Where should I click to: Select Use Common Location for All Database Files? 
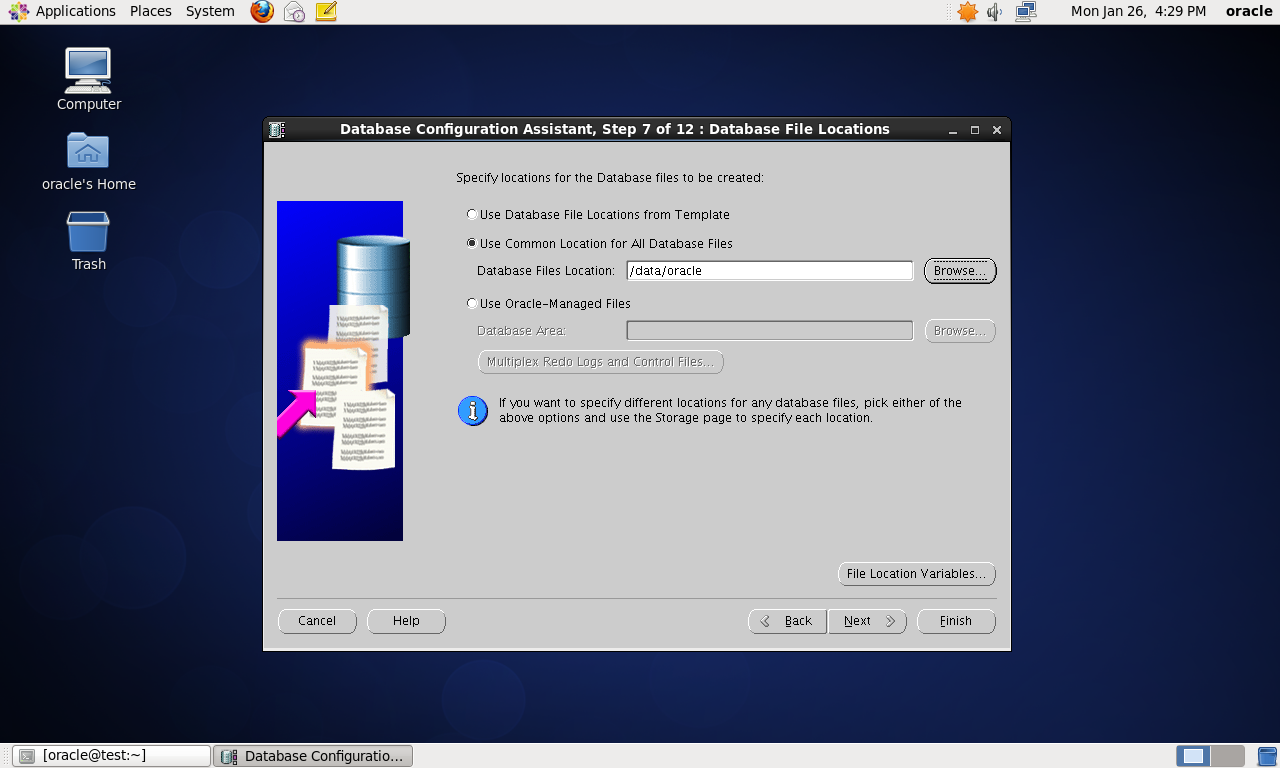pyautogui.click(x=600, y=244)
